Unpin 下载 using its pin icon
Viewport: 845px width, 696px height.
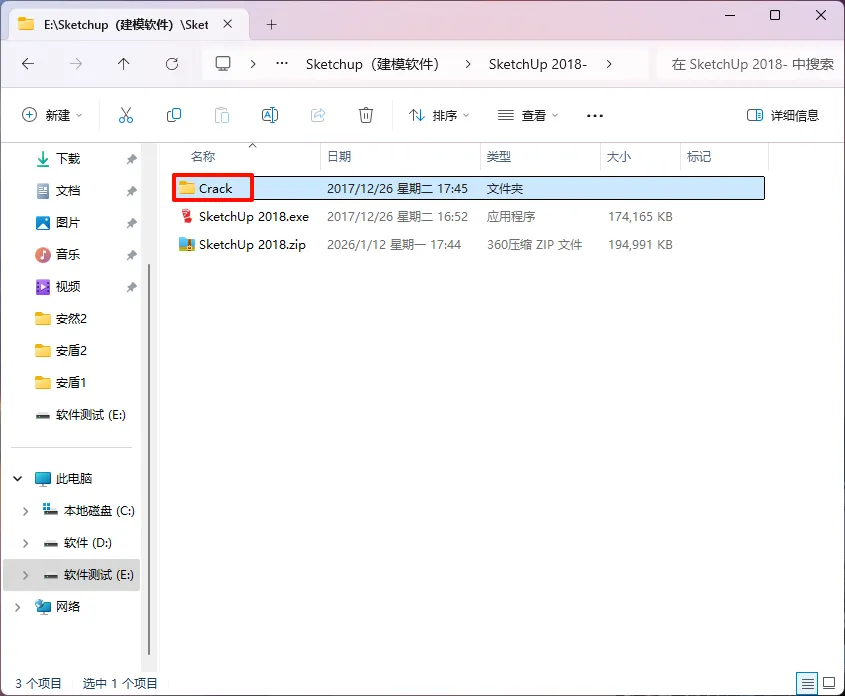(131, 159)
